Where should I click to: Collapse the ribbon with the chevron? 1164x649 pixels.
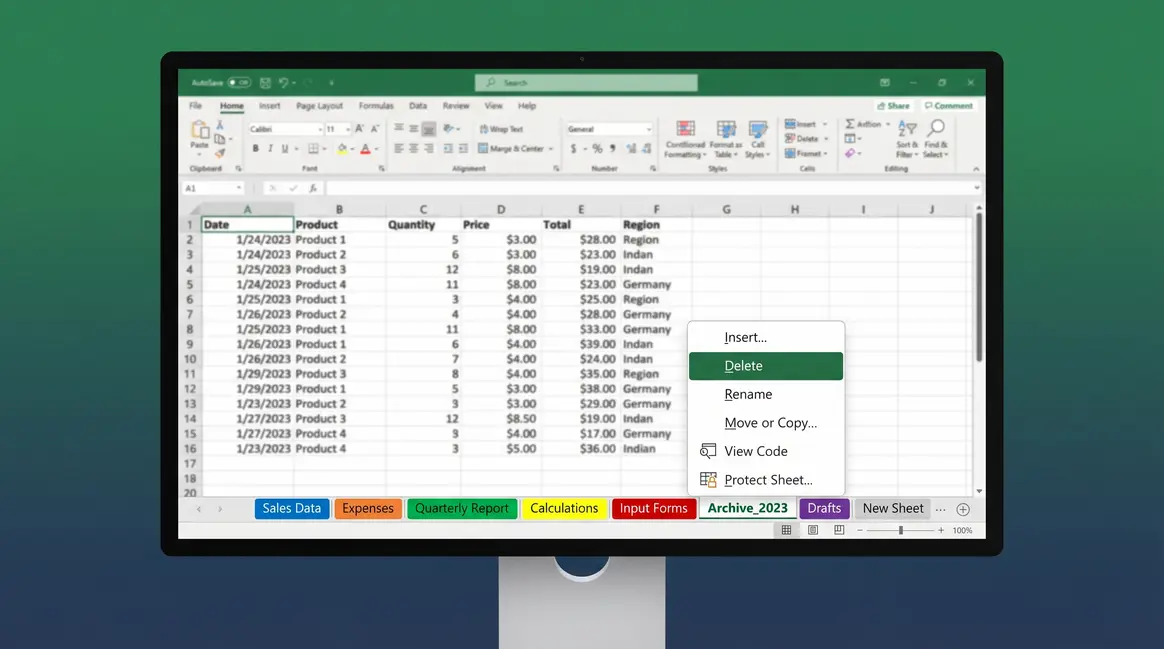(x=975, y=169)
